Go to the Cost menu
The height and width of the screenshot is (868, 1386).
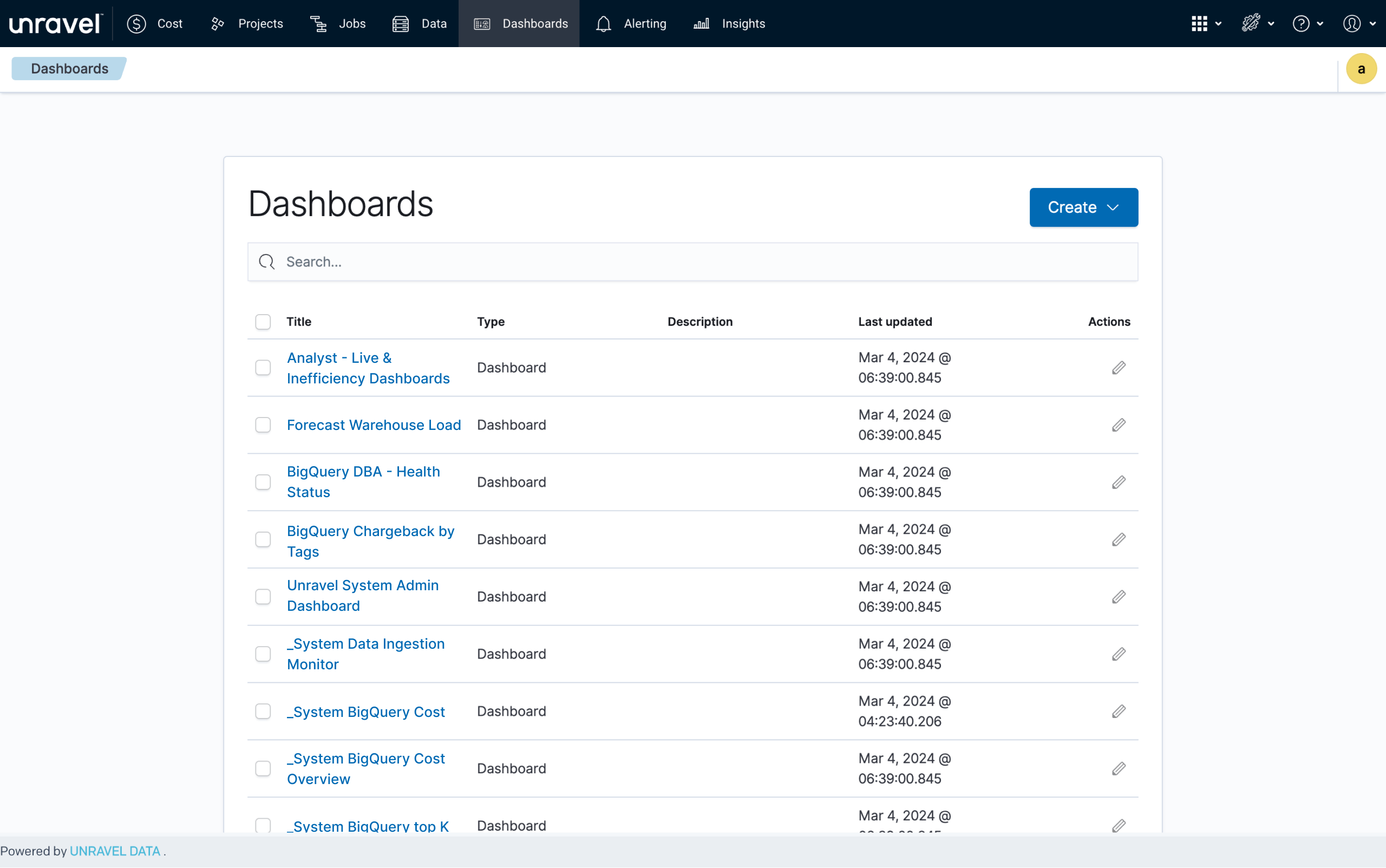(155, 23)
